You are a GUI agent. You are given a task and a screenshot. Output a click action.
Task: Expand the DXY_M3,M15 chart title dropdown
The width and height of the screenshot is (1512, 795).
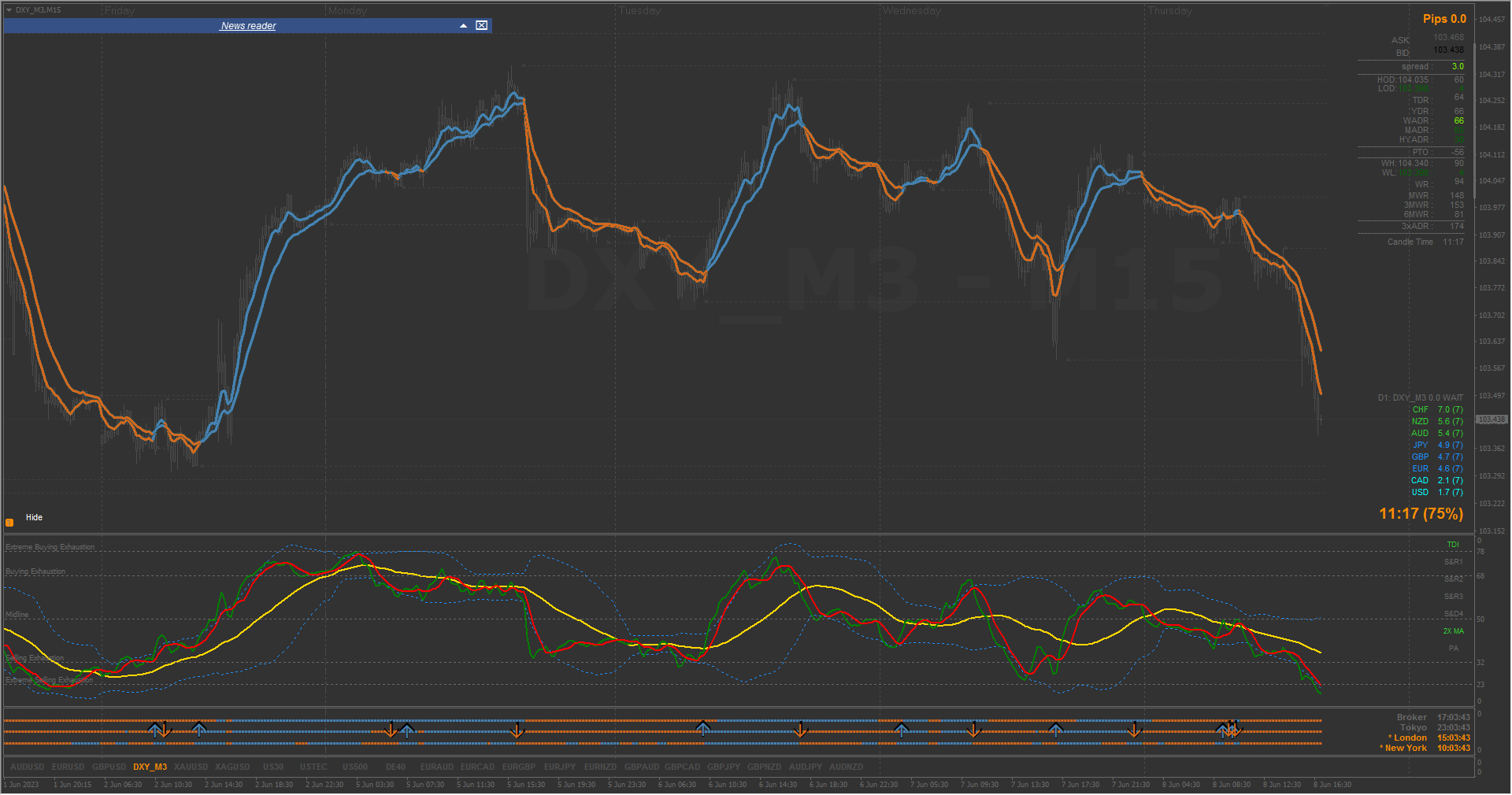click(x=9, y=10)
